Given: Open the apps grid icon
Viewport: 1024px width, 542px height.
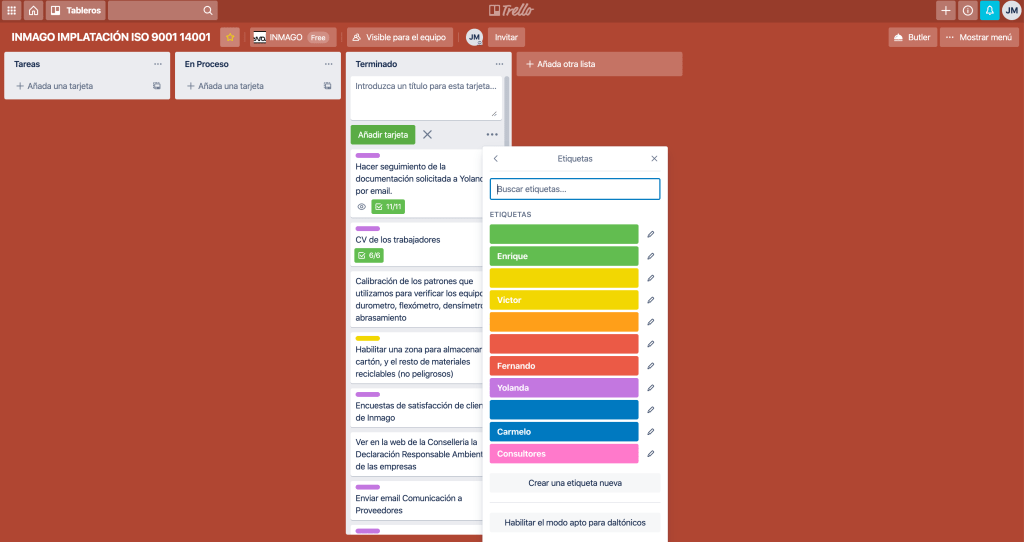Looking at the screenshot, I should coord(11,10).
